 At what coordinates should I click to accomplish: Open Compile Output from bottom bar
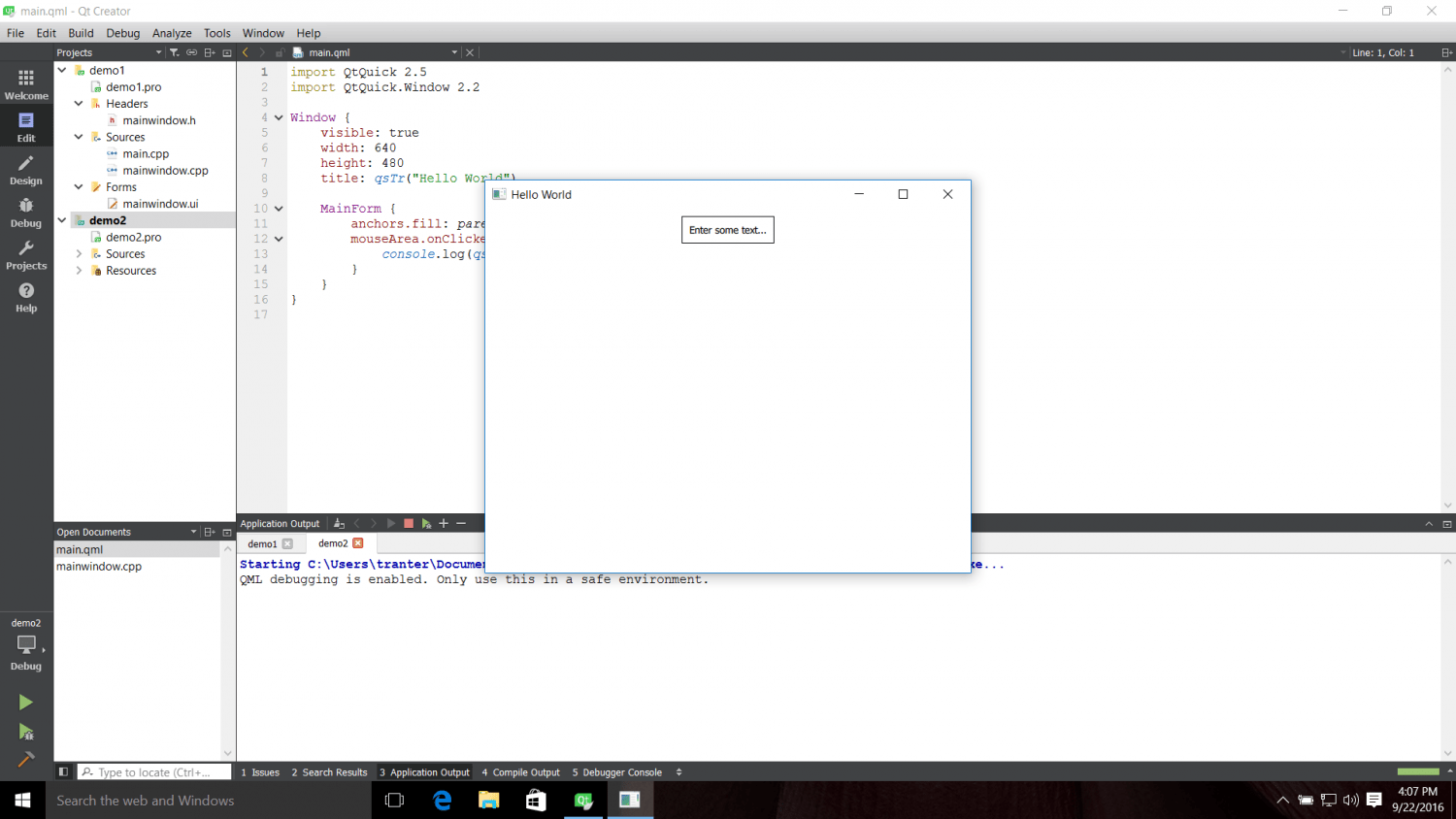coord(520,771)
